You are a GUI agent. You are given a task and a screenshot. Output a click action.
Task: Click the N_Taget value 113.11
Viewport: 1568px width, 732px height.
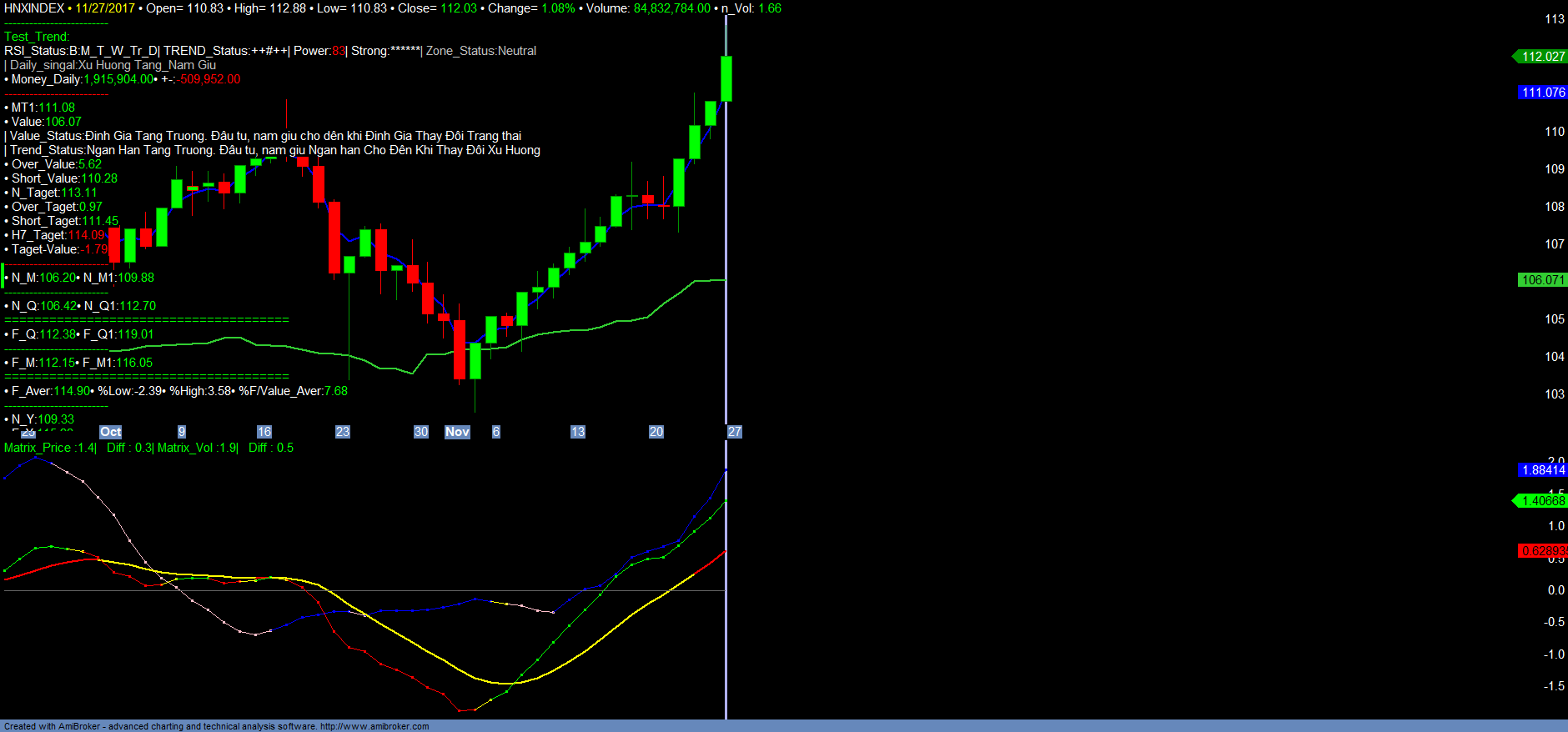pos(78,193)
